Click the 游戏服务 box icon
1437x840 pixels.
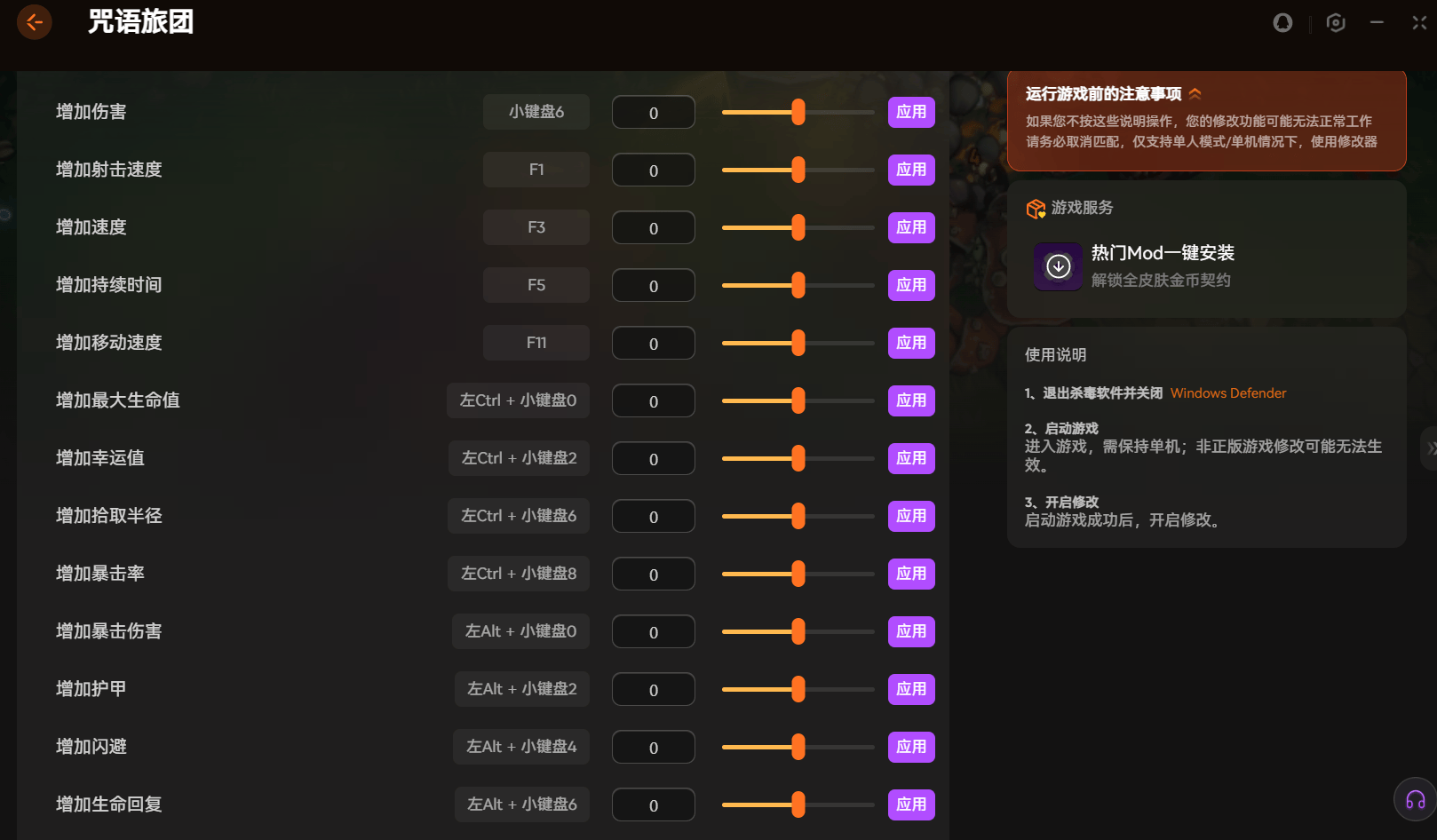1036,209
